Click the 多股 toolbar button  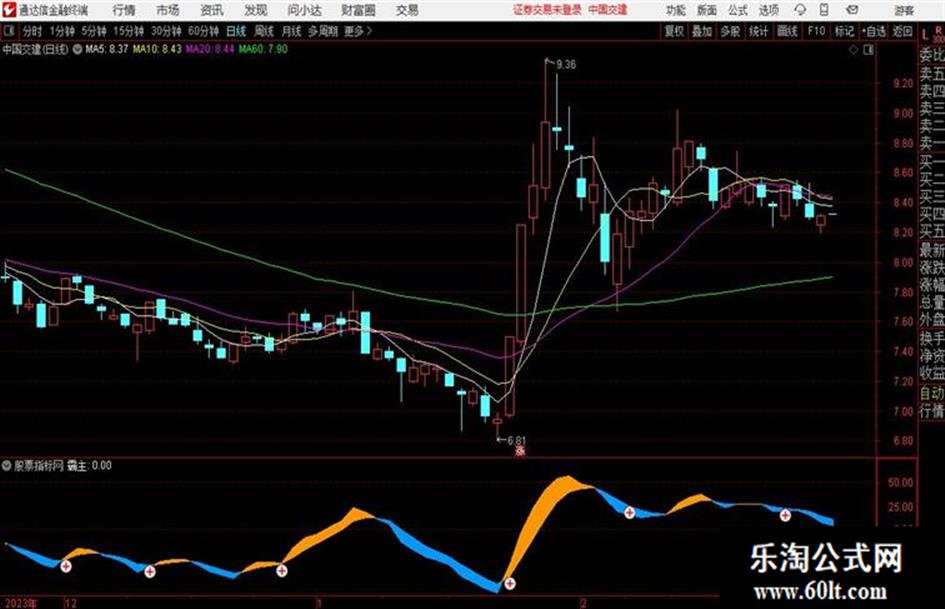point(730,31)
